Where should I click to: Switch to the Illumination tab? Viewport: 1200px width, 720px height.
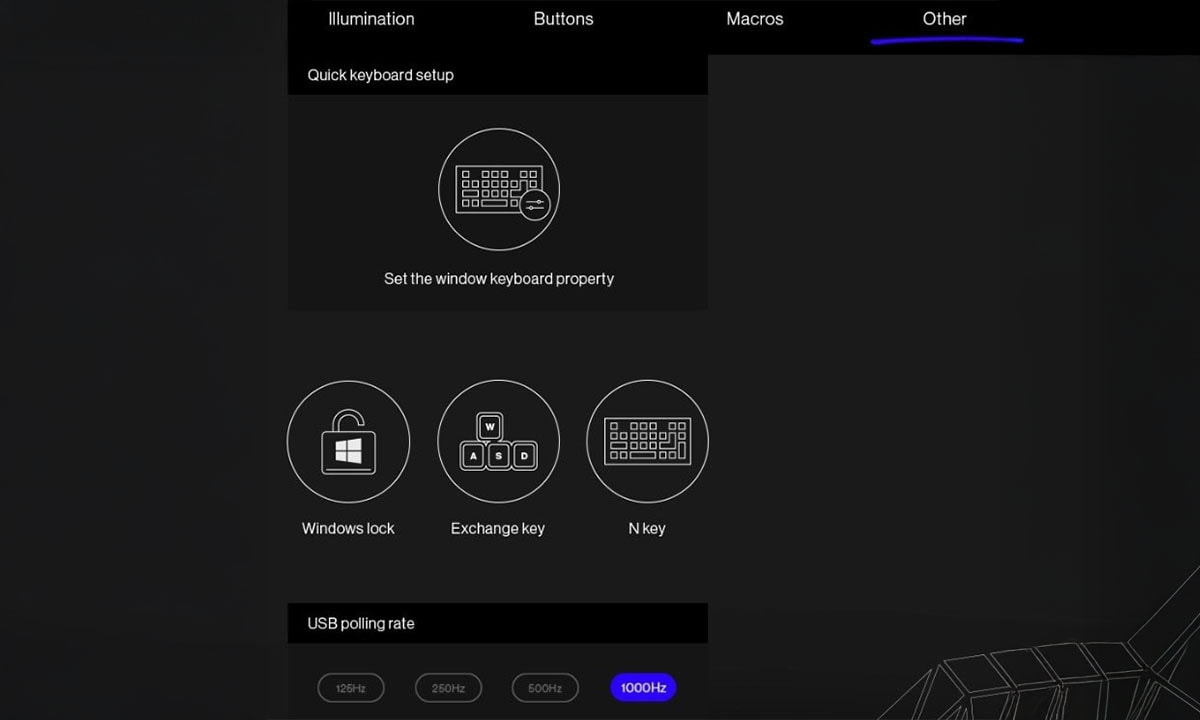371,19
